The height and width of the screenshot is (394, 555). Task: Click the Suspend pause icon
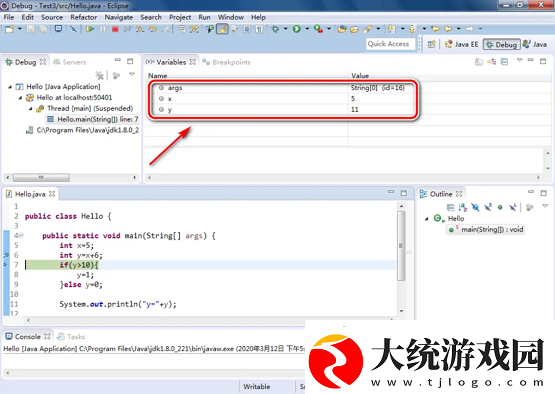tap(103, 29)
